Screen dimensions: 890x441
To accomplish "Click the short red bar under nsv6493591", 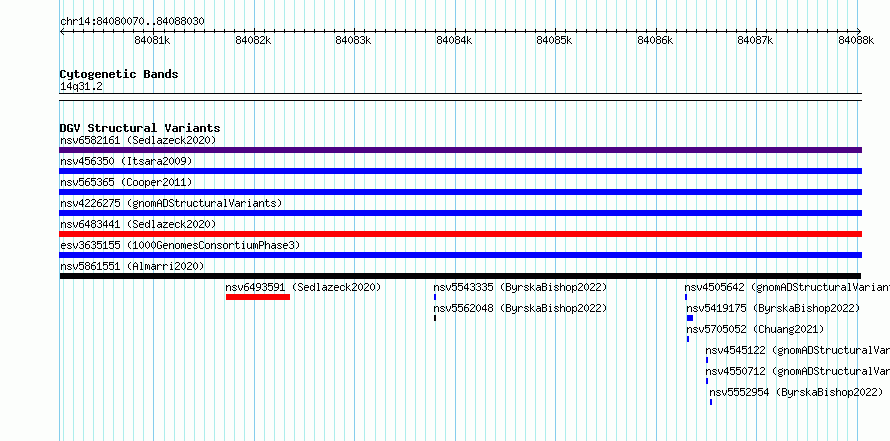I will click(x=258, y=297).
